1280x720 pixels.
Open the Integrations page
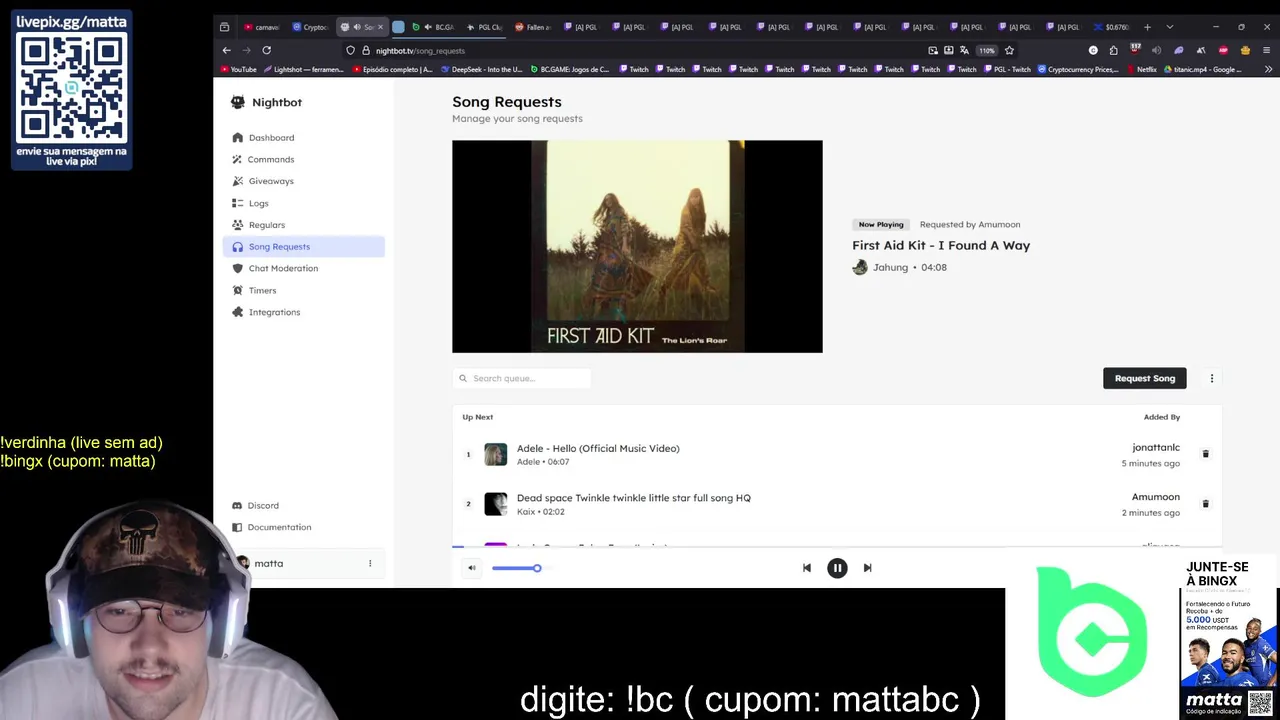[303, 312]
